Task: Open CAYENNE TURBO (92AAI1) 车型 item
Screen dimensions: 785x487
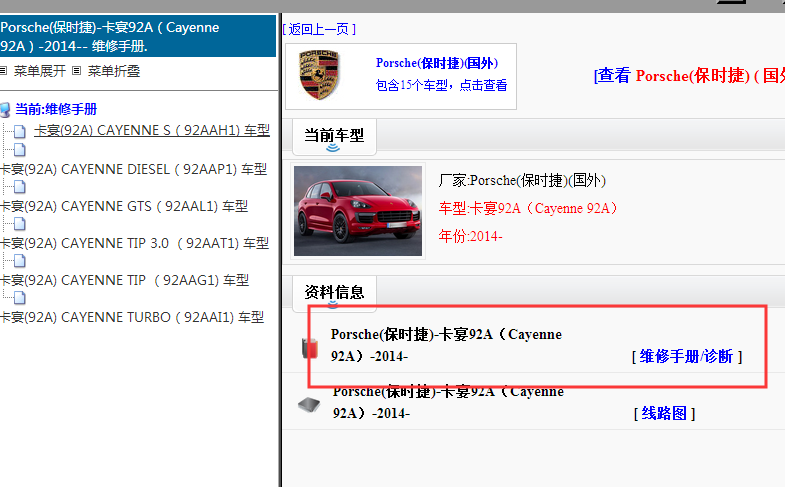Action: (x=132, y=317)
